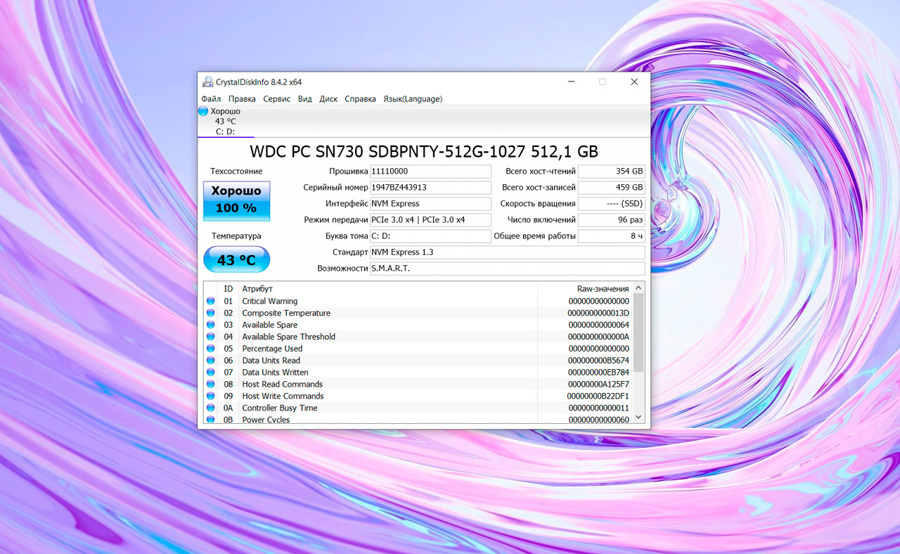Click the status dot for Composite Temperature
Viewport: 900px width, 554px height.
(211, 313)
